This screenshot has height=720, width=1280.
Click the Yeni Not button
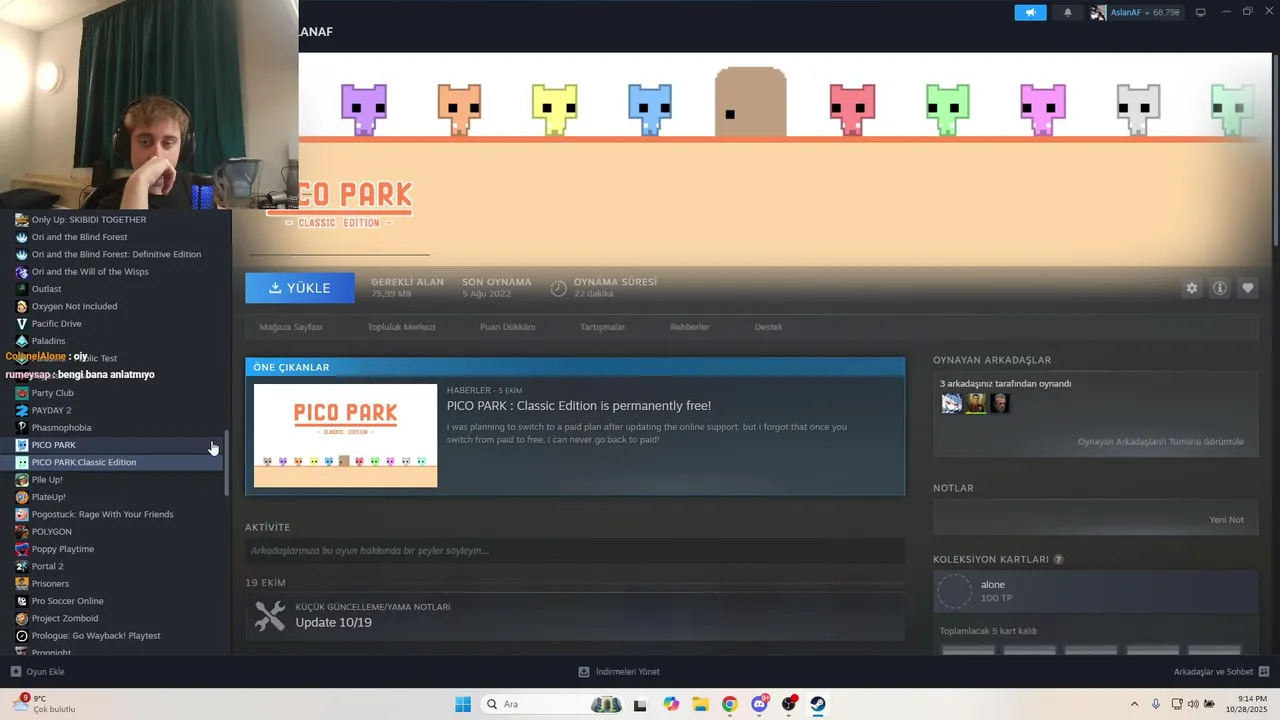1226,520
